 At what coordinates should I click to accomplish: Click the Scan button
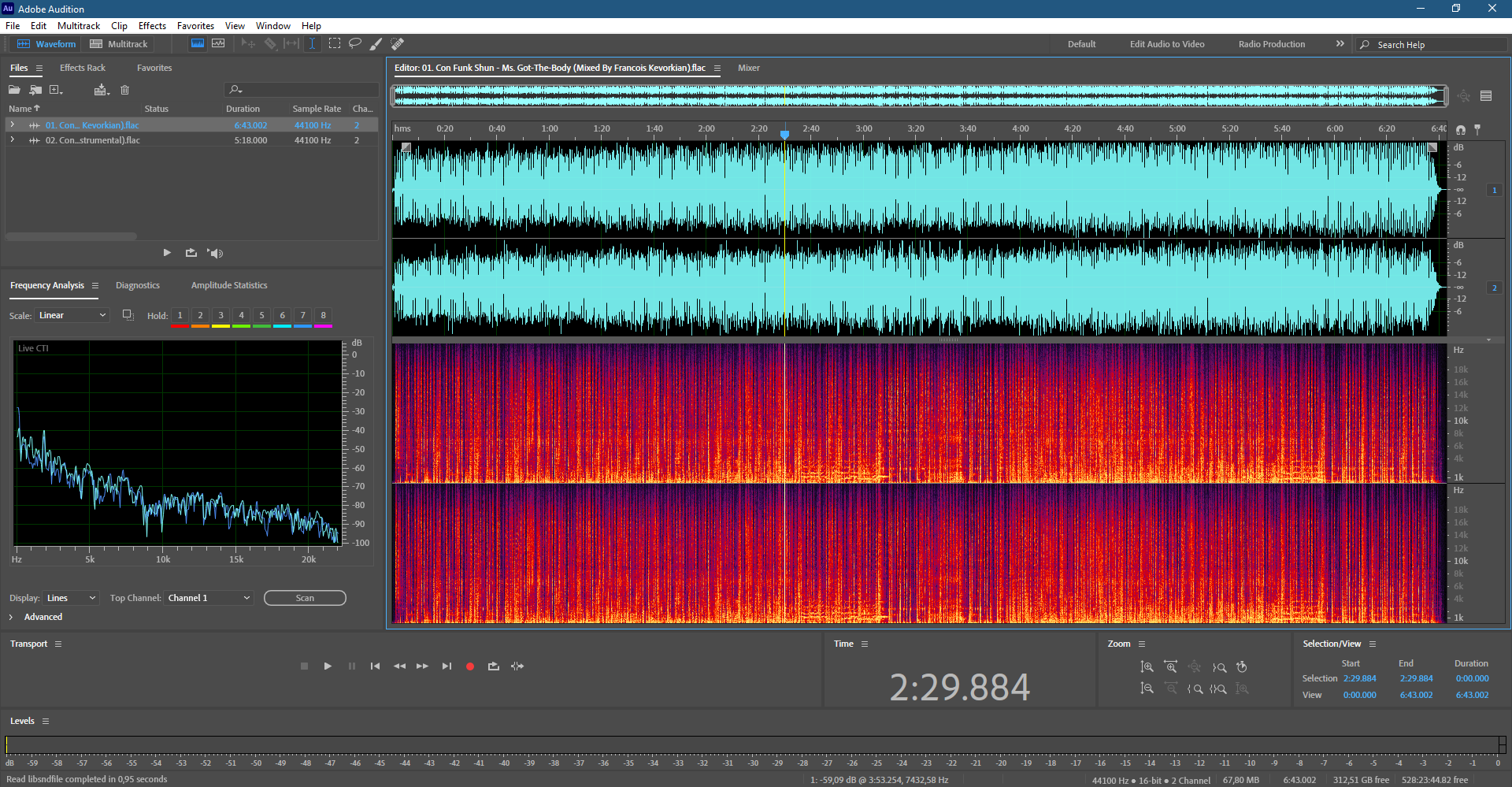tap(305, 598)
